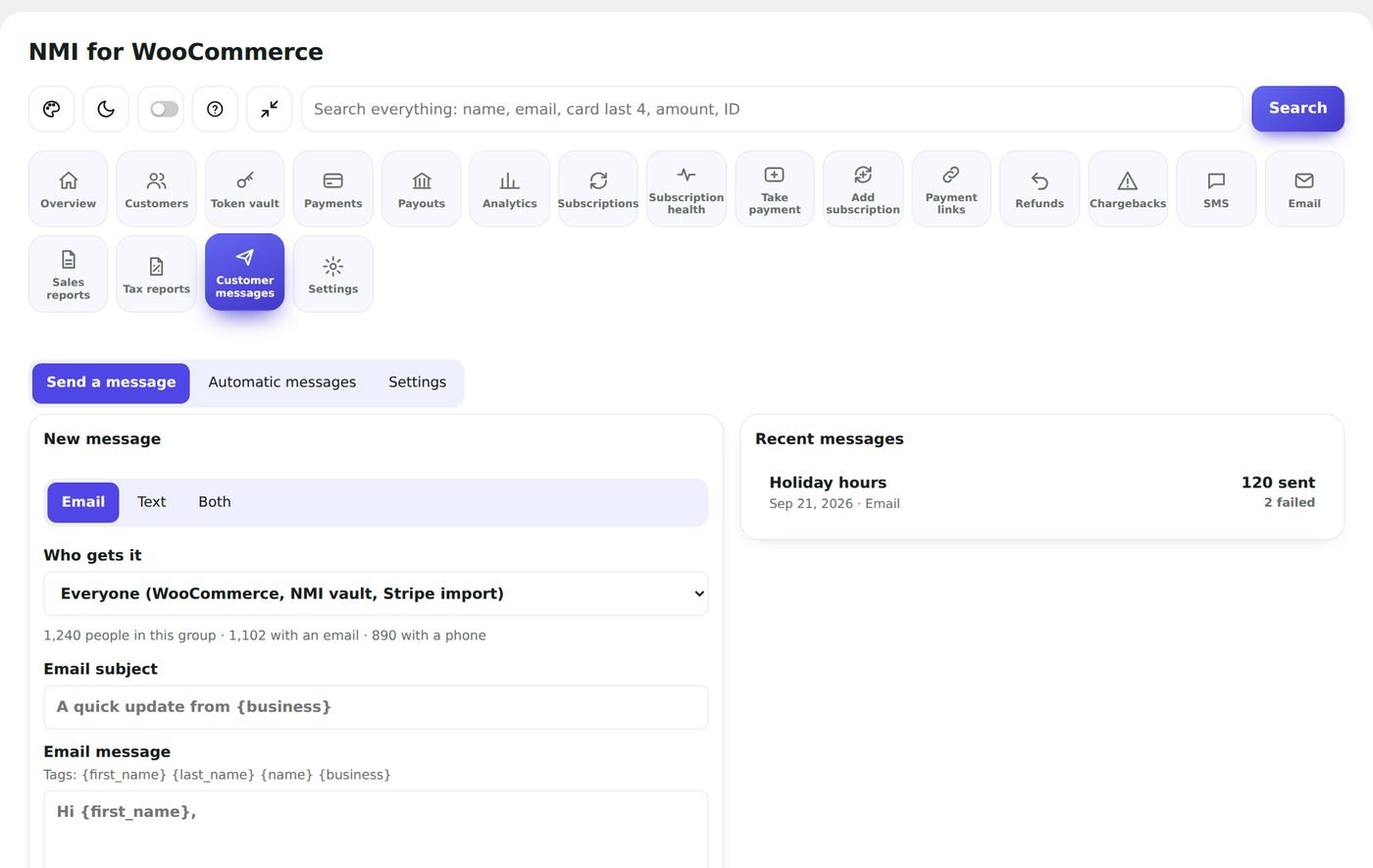Open Payouts page

point(422,189)
